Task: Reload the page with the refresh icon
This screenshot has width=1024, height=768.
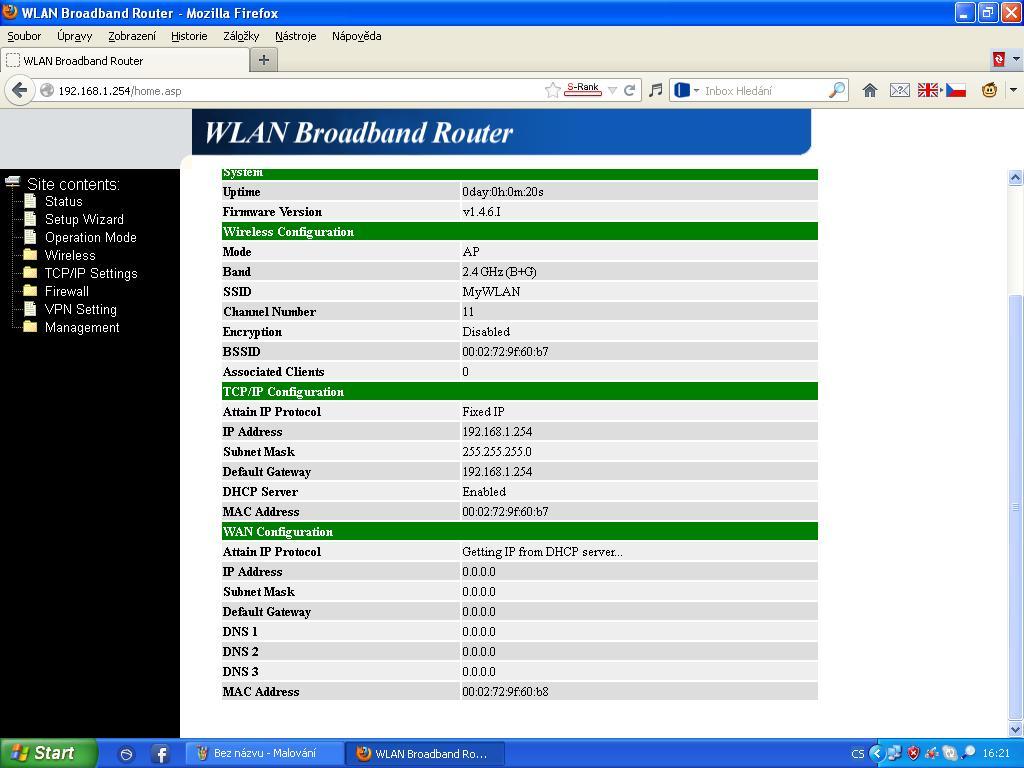Action: 629,90
